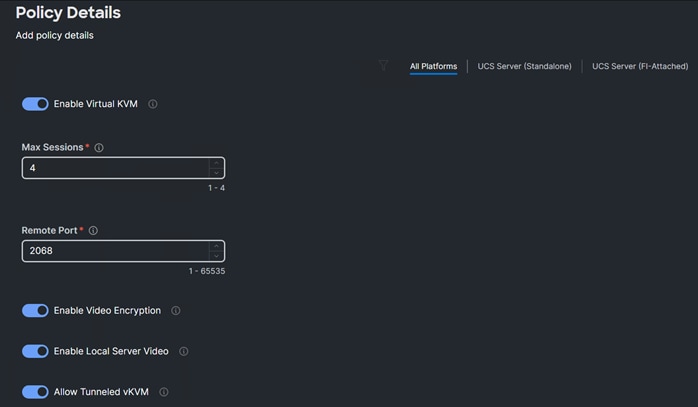The image size is (698, 407).
Task: Increase Max Sessions with up arrow
Action: pyautogui.click(x=216, y=163)
